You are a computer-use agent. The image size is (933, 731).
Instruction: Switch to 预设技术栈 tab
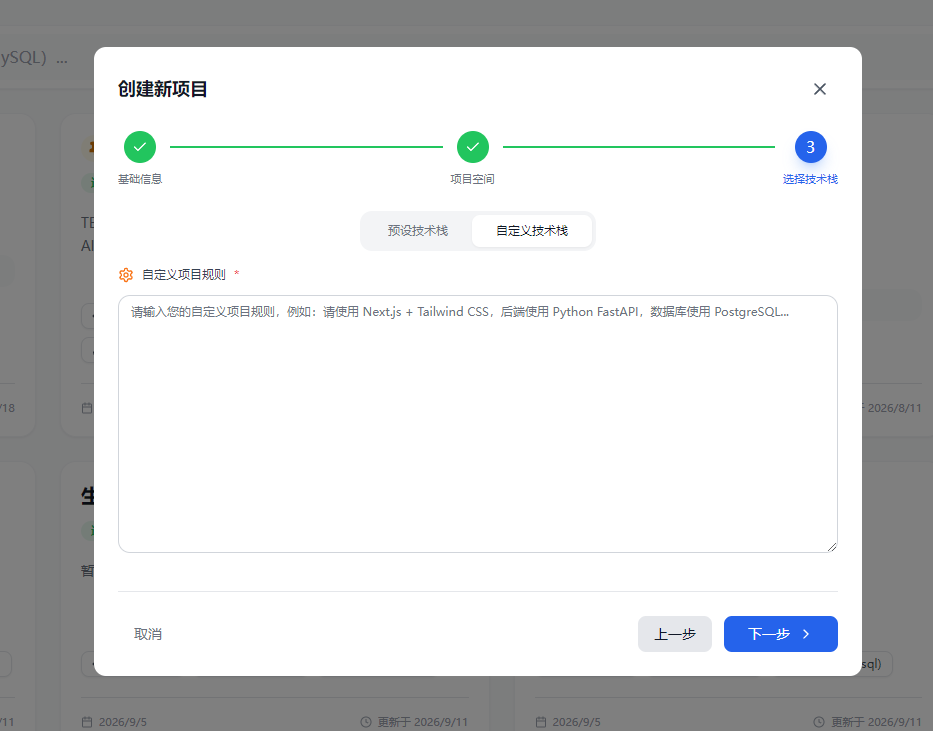418,231
